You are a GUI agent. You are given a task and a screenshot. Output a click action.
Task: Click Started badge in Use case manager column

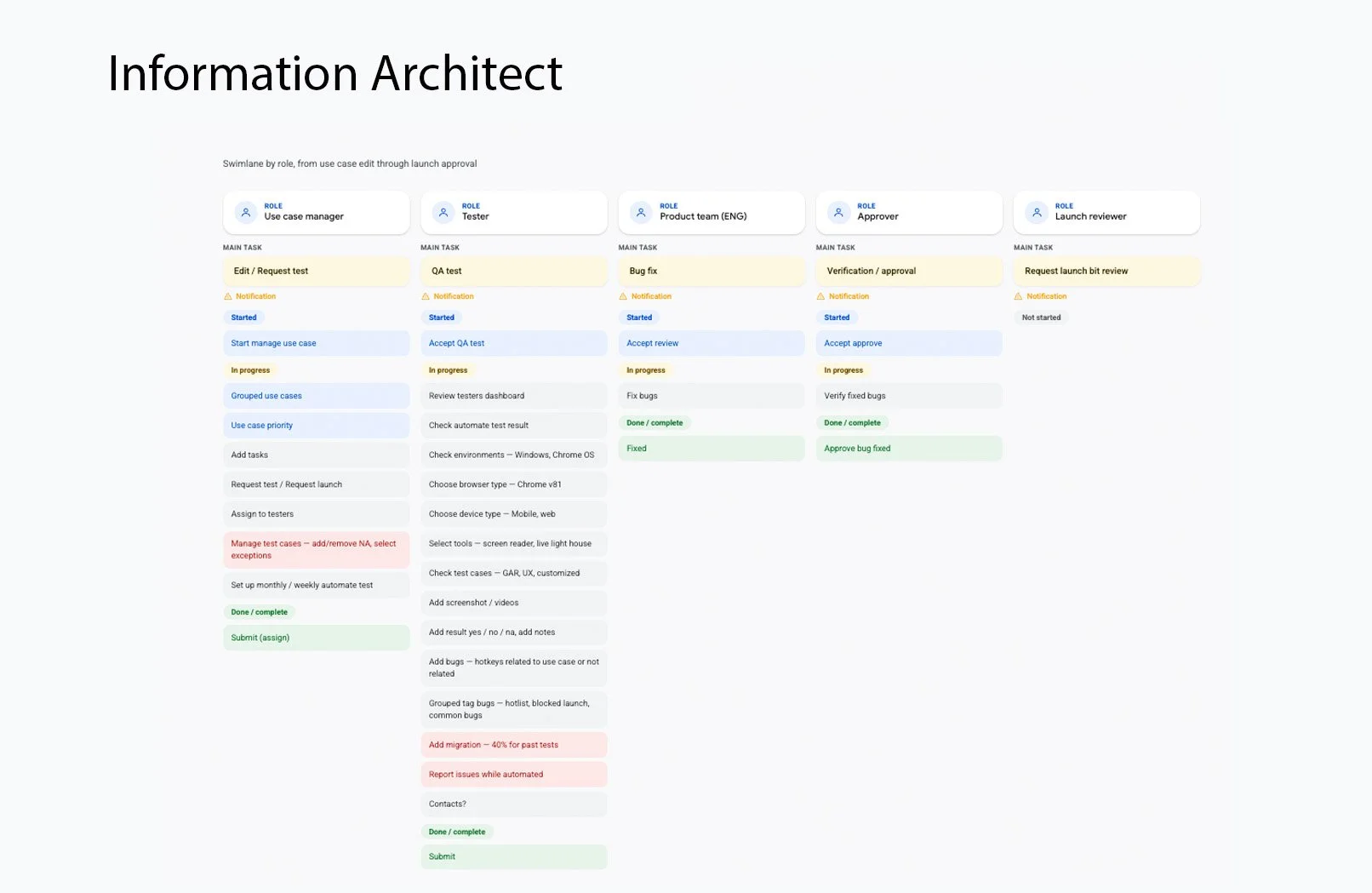(244, 318)
